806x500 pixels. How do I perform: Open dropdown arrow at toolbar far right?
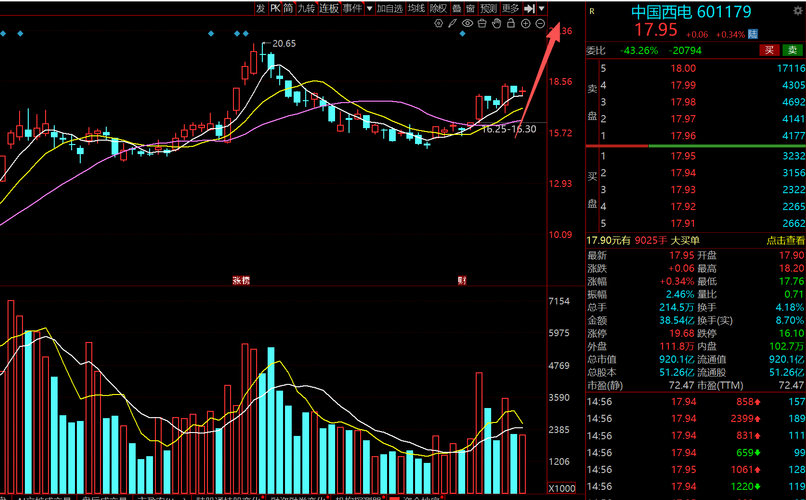tap(541, 8)
